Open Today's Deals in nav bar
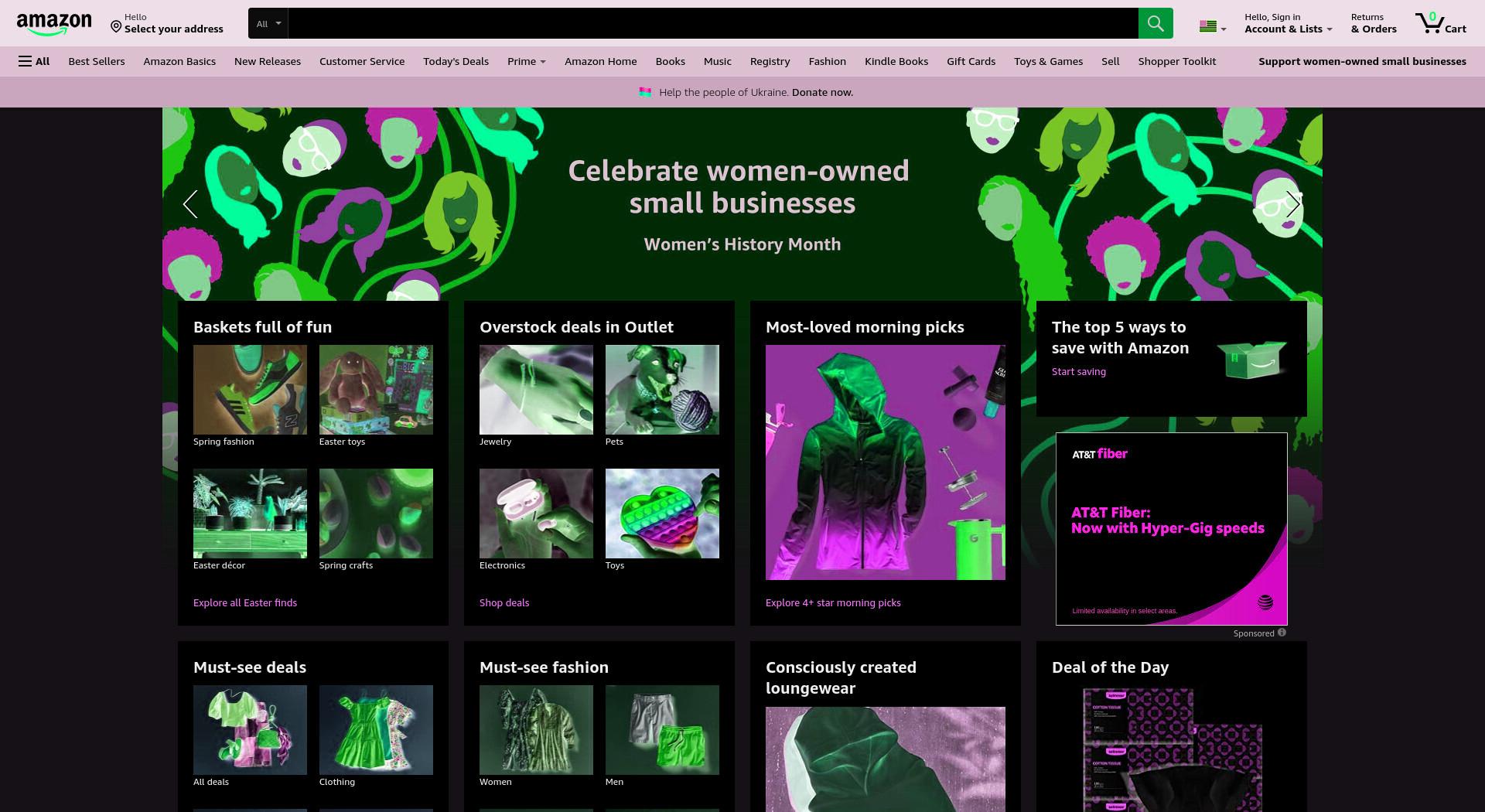 [456, 61]
